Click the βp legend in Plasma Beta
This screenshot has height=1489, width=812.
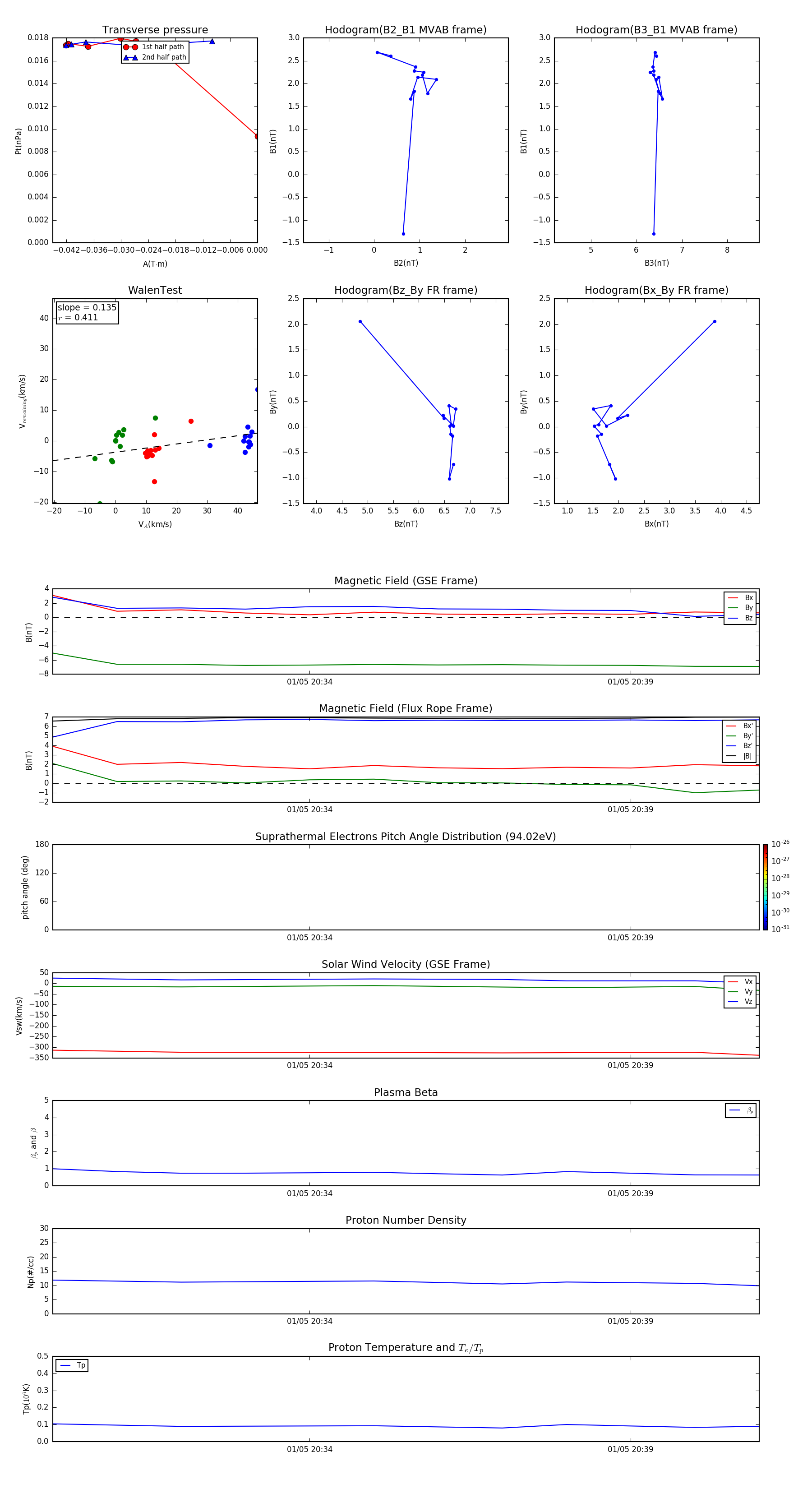click(x=741, y=1110)
